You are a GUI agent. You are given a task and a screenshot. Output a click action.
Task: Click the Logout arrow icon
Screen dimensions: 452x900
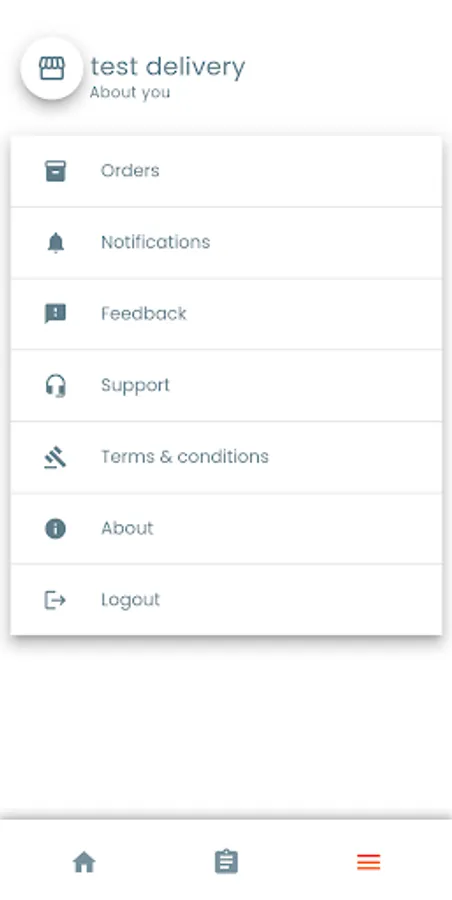(x=56, y=600)
